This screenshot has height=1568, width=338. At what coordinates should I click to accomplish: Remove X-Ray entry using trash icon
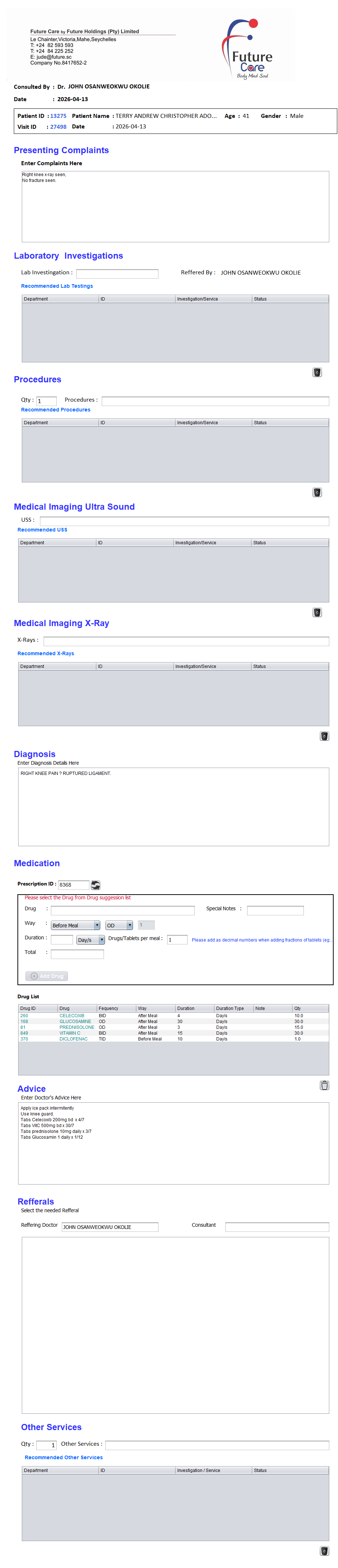click(x=324, y=735)
